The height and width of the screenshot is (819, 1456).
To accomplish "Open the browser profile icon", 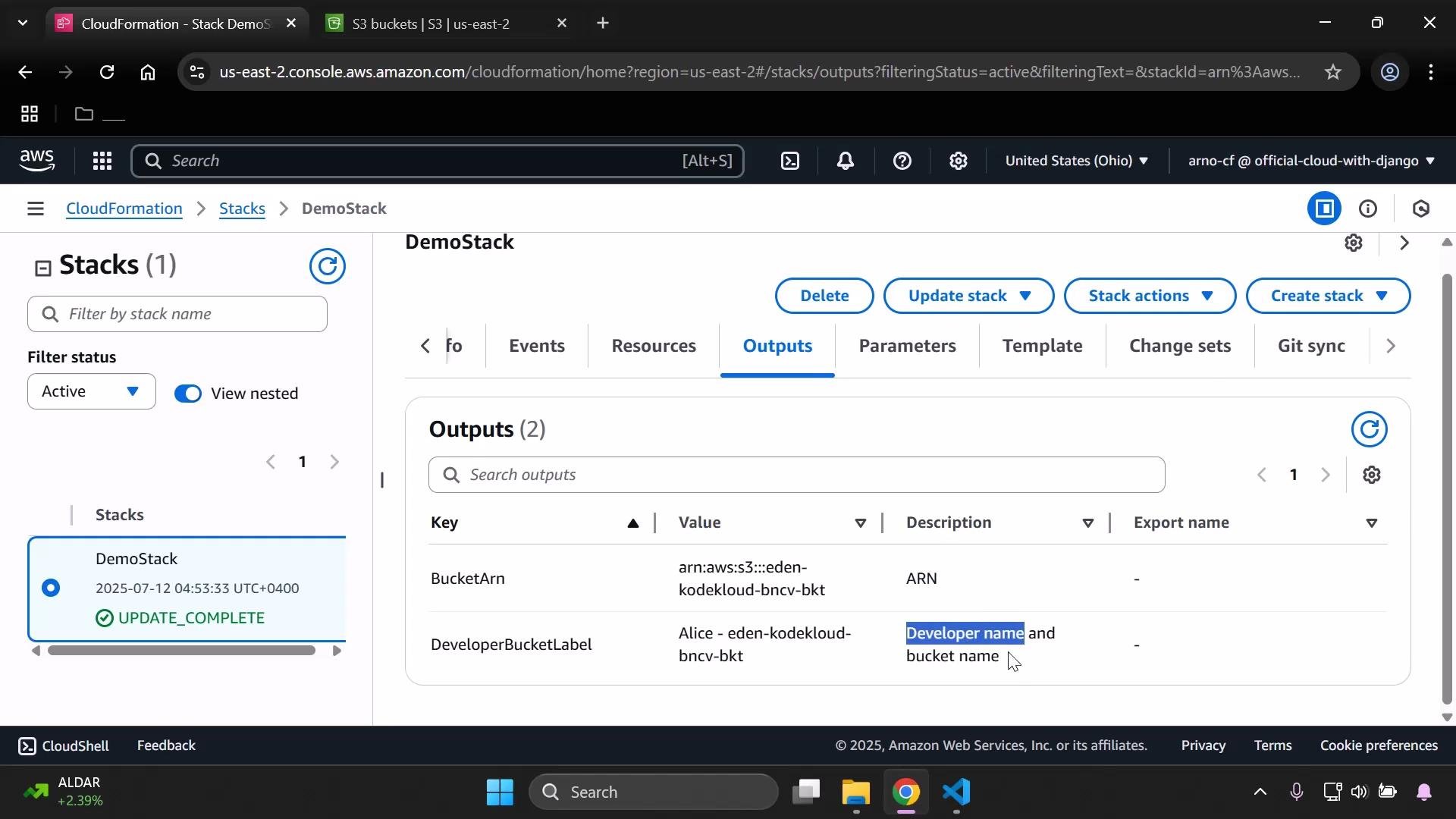I will point(1390,72).
